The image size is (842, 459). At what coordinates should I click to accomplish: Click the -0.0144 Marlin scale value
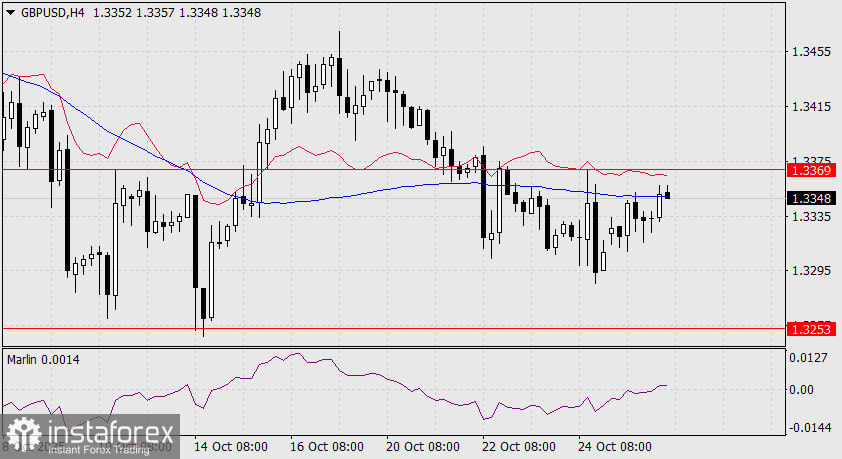point(808,428)
